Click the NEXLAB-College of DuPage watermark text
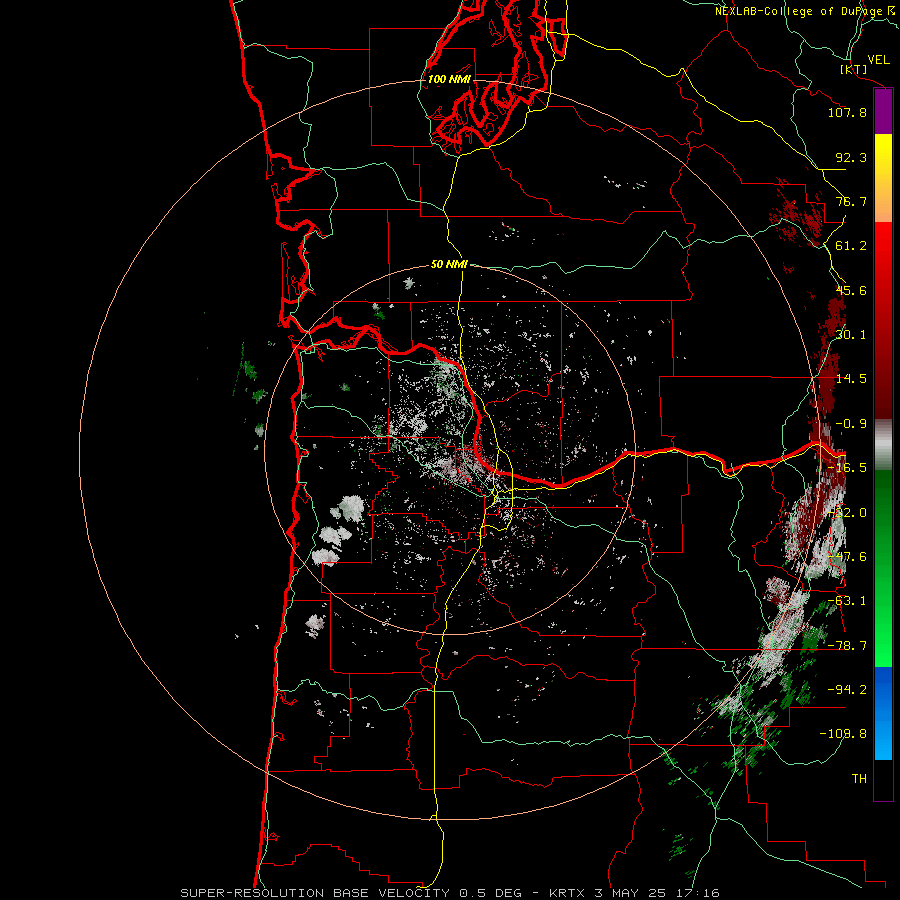Screen dimensions: 900x900 [x=807, y=11]
